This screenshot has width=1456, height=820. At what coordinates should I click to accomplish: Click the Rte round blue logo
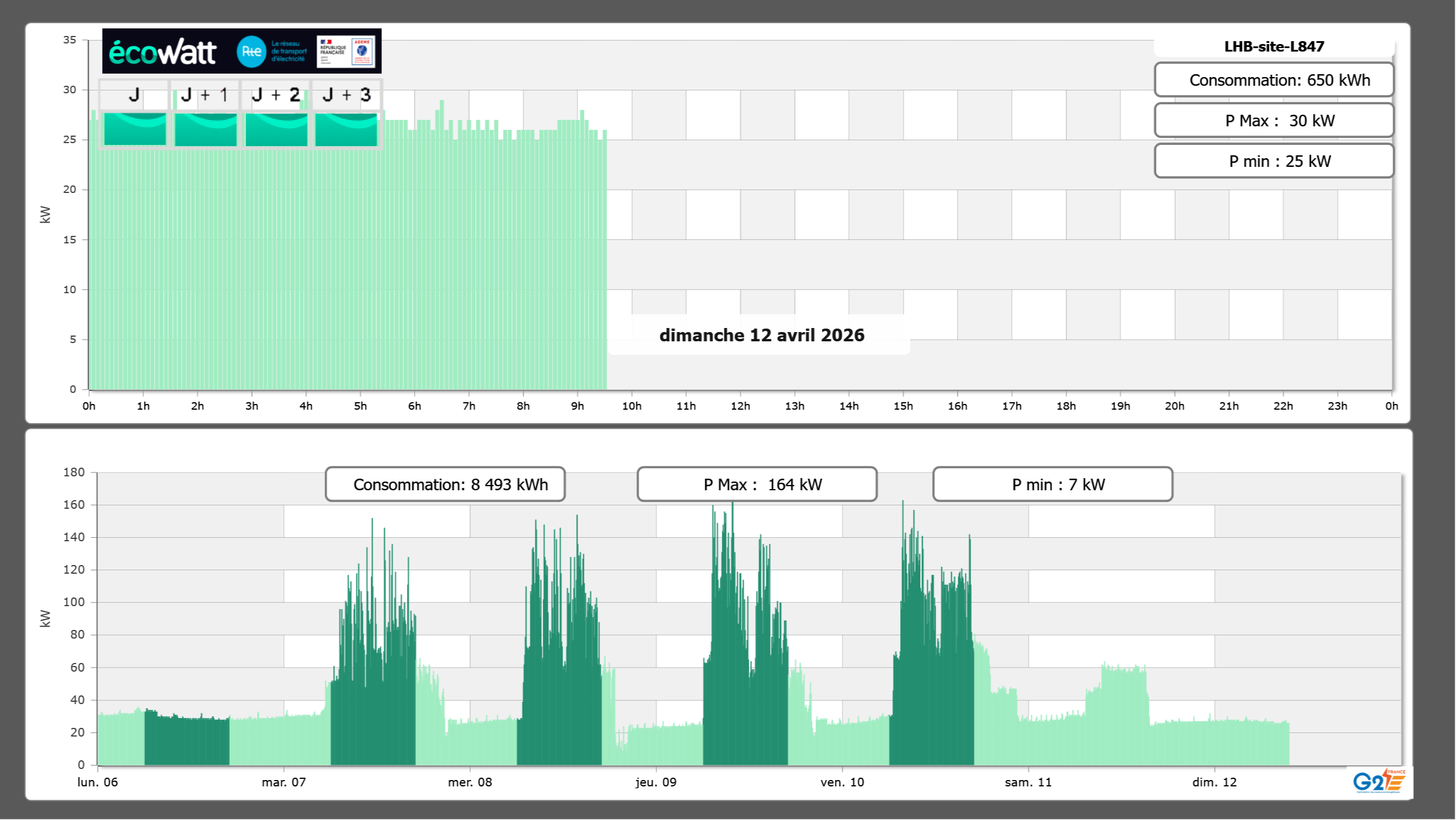coord(251,52)
